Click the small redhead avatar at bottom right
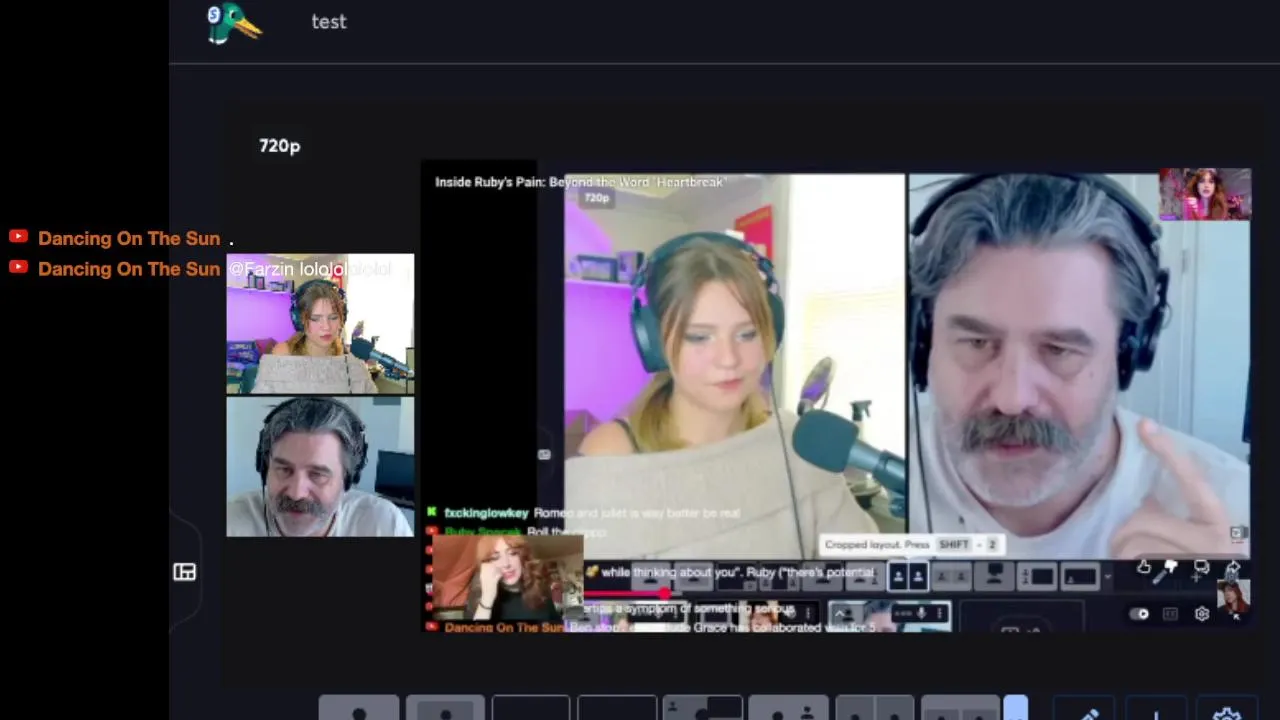The image size is (1280, 720). 1234,597
